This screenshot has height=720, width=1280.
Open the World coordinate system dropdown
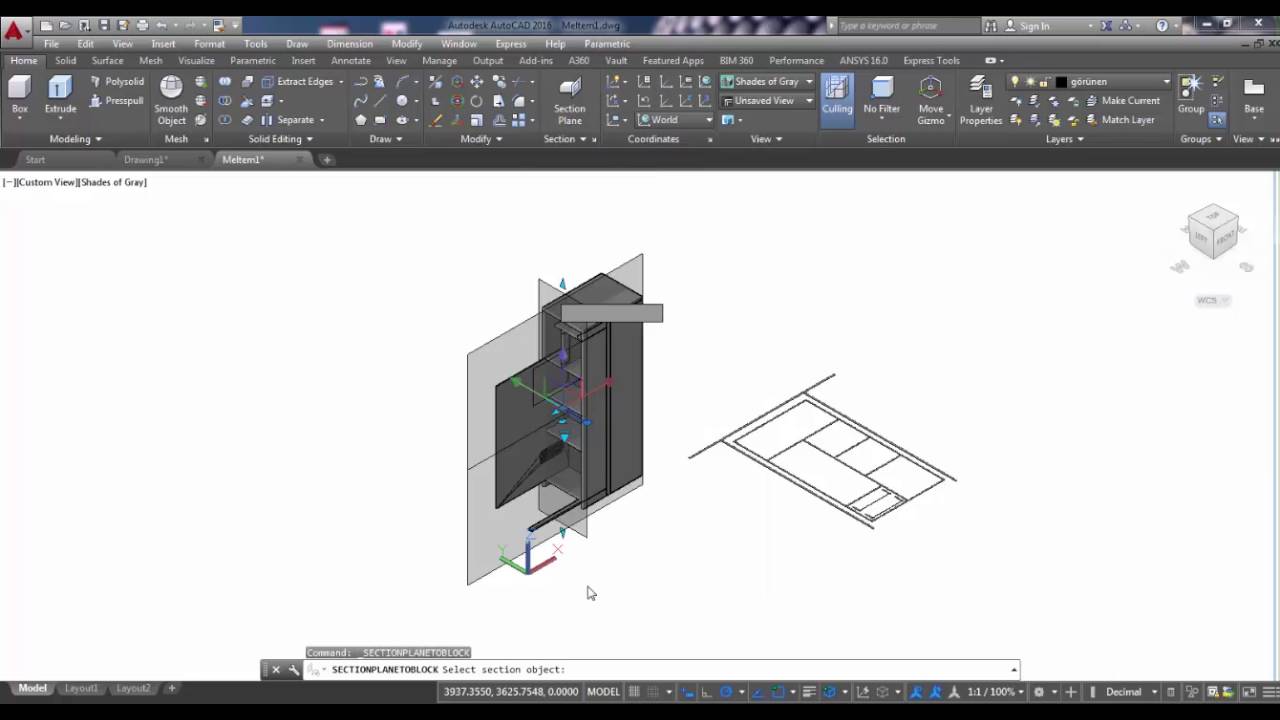673,120
